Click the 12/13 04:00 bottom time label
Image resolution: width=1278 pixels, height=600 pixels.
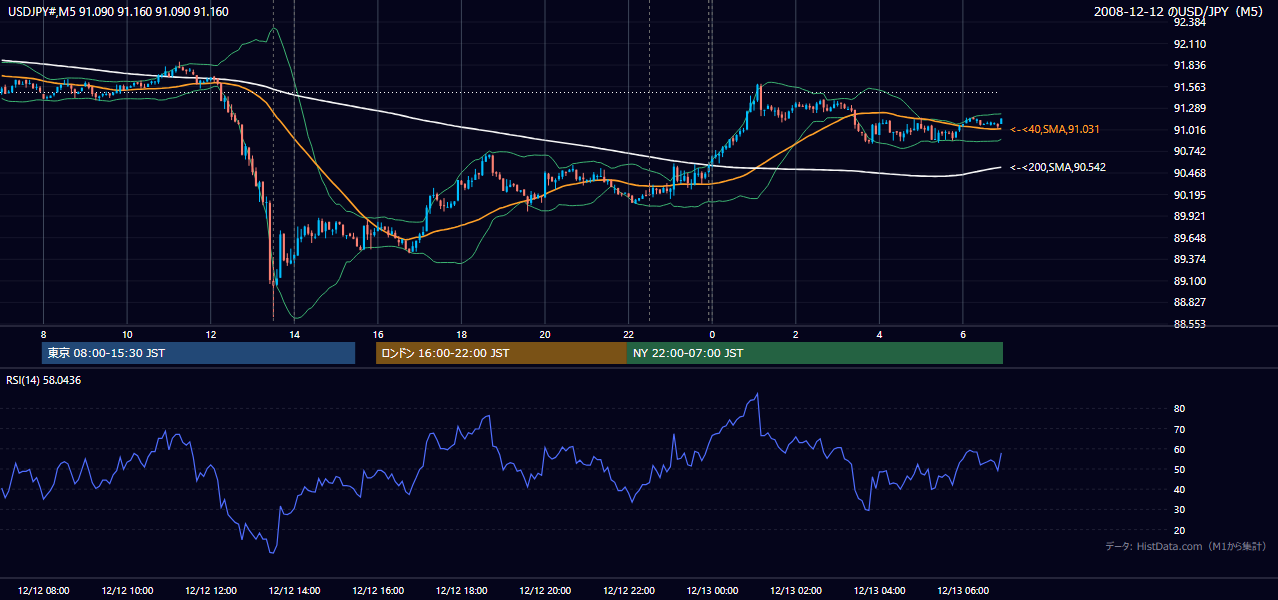click(x=879, y=590)
